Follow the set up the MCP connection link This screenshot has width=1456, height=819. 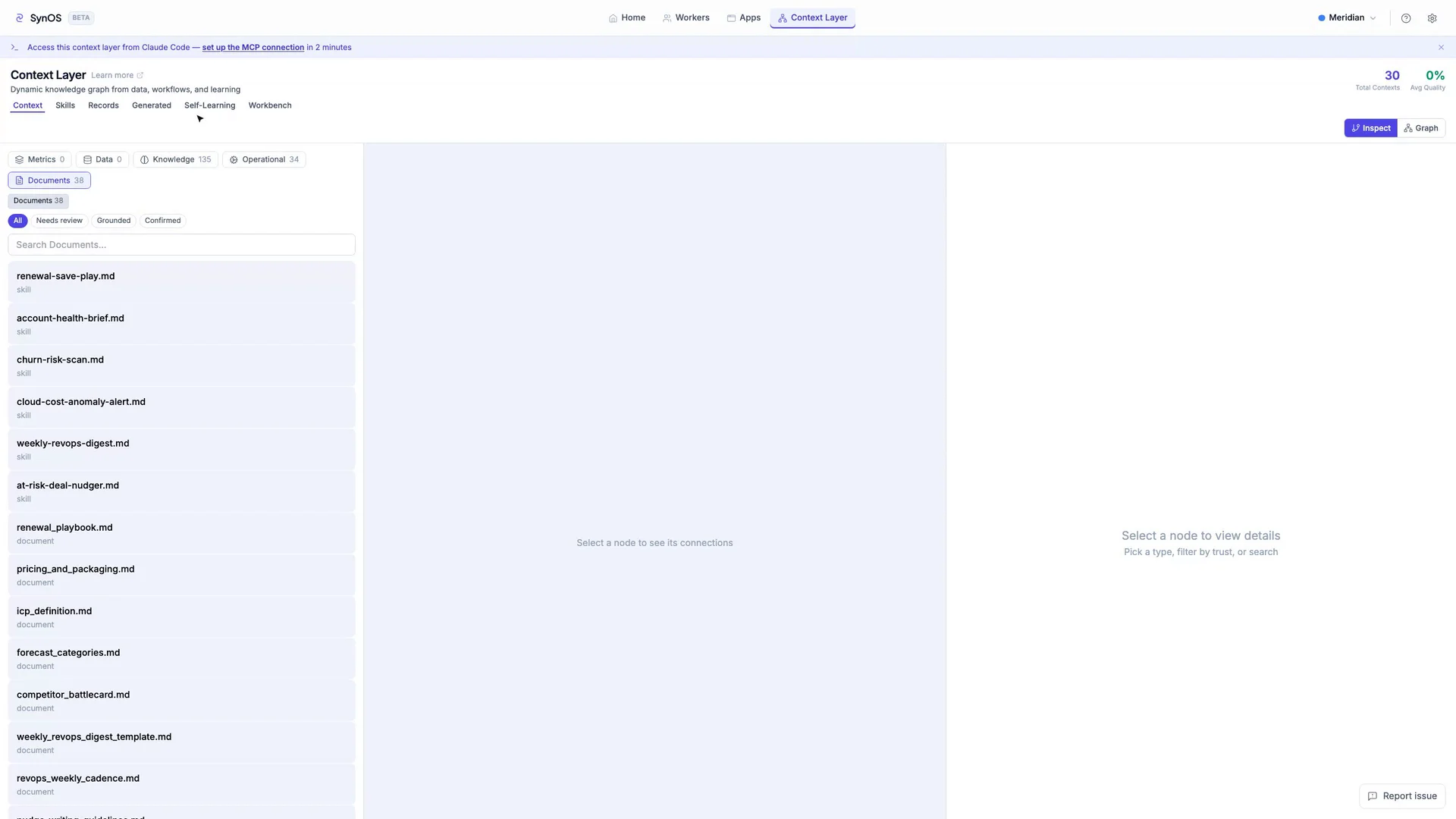[x=253, y=47]
